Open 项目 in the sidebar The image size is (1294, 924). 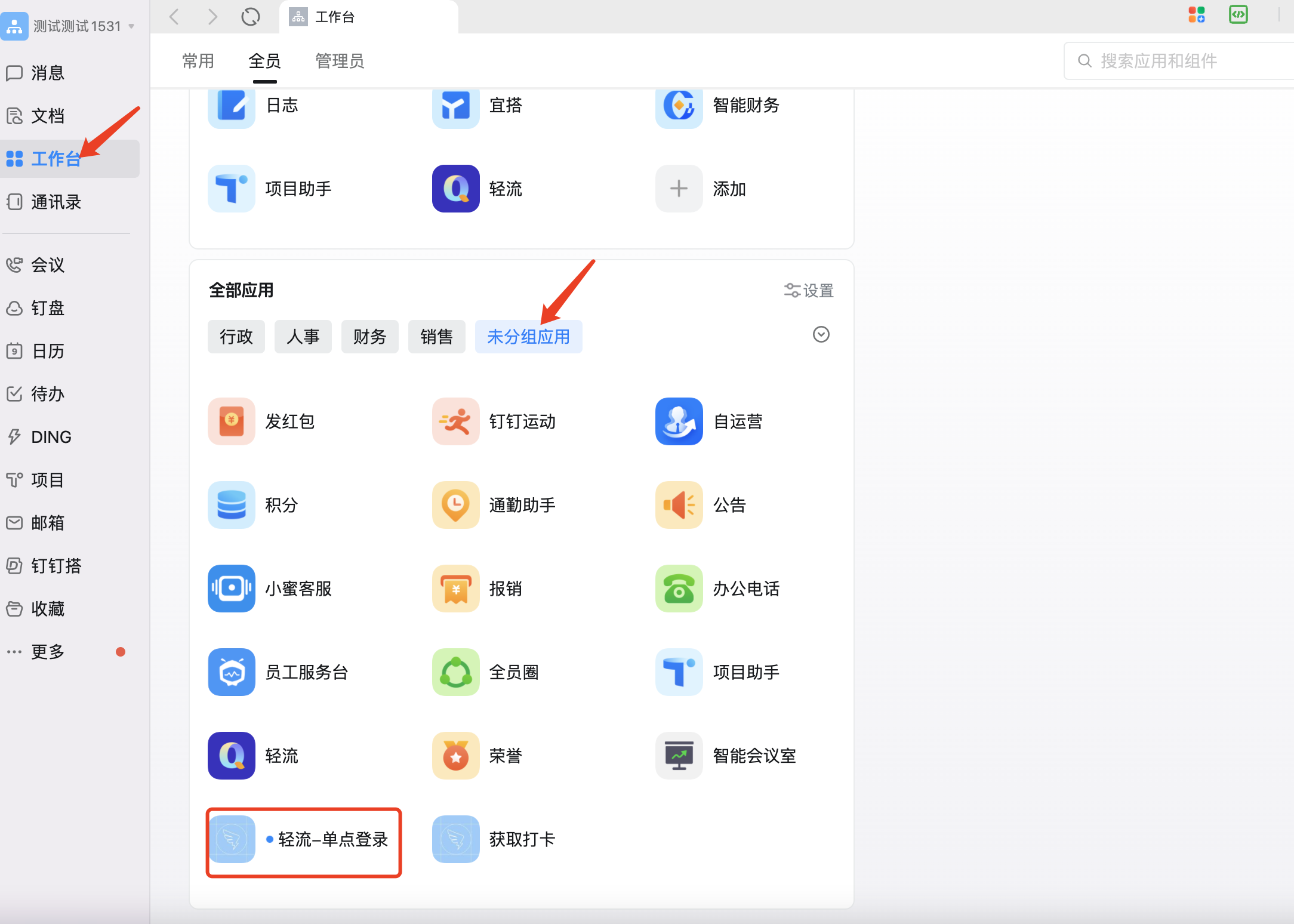(70, 480)
